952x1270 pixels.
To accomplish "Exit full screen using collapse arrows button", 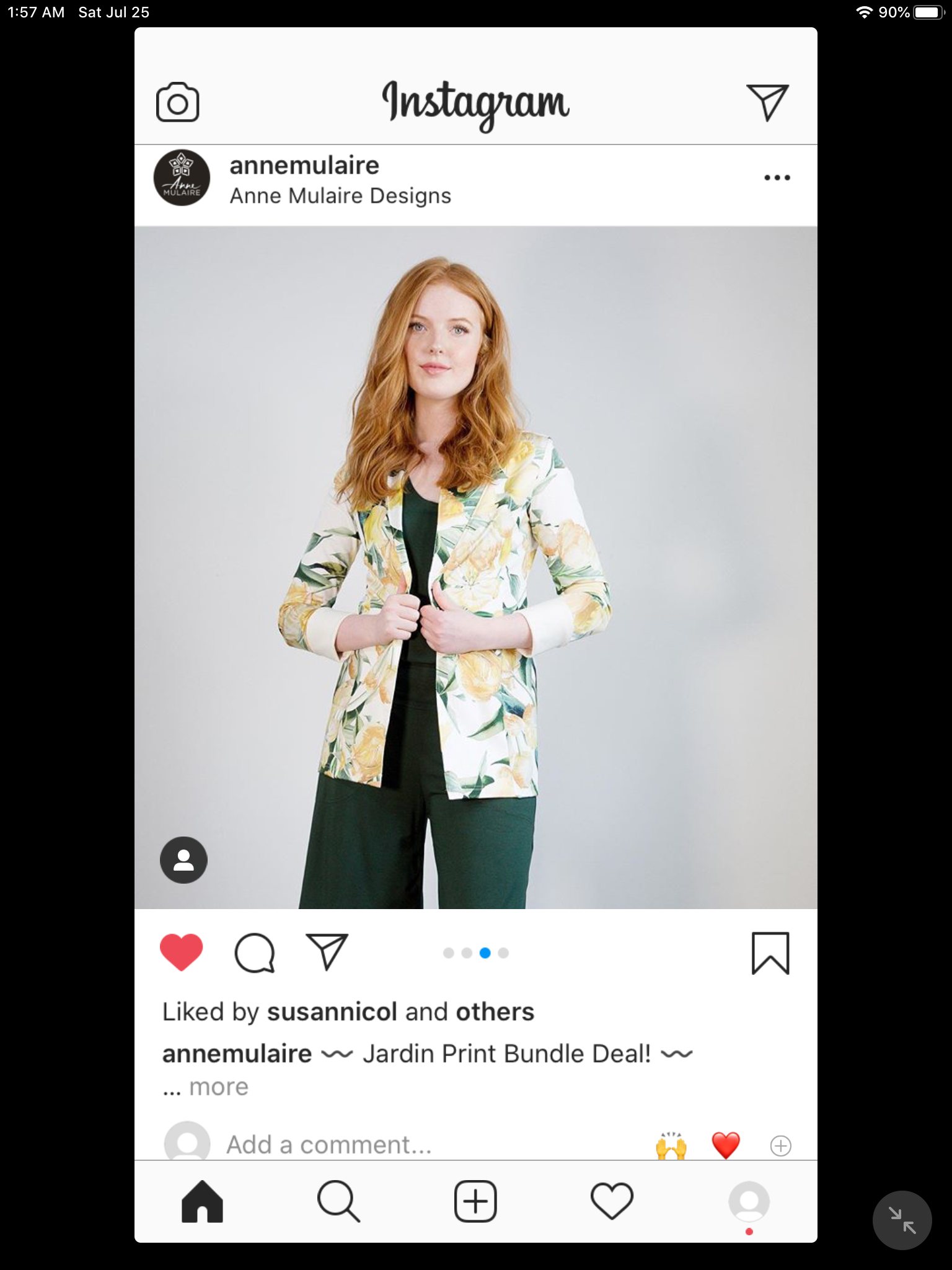I will pos(902,1220).
